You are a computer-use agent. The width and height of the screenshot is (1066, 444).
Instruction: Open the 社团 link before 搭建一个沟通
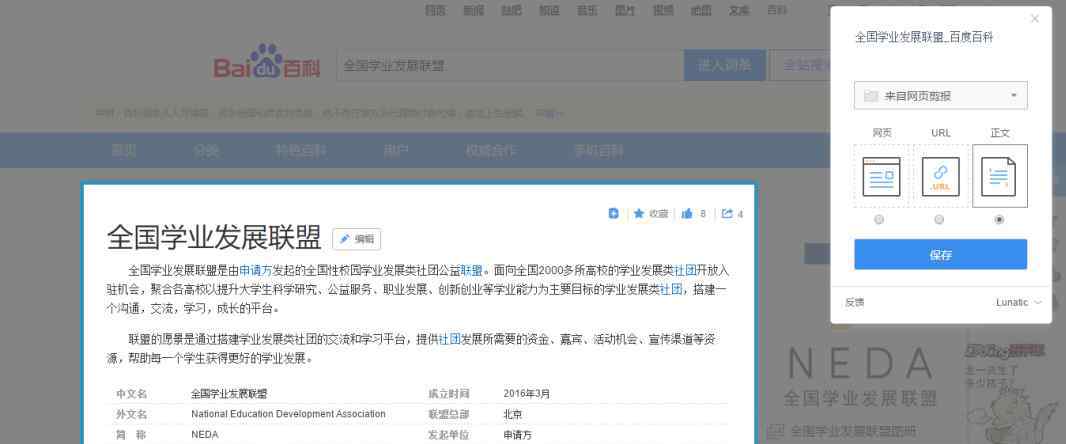click(x=670, y=289)
